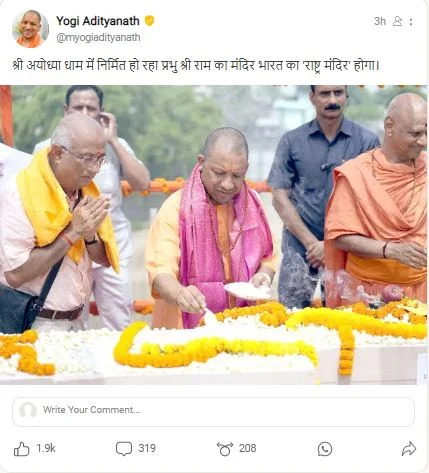Click the 'श्री अयोध्या धाम' opening words
The width and height of the screenshot is (429, 473).
coord(42,65)
